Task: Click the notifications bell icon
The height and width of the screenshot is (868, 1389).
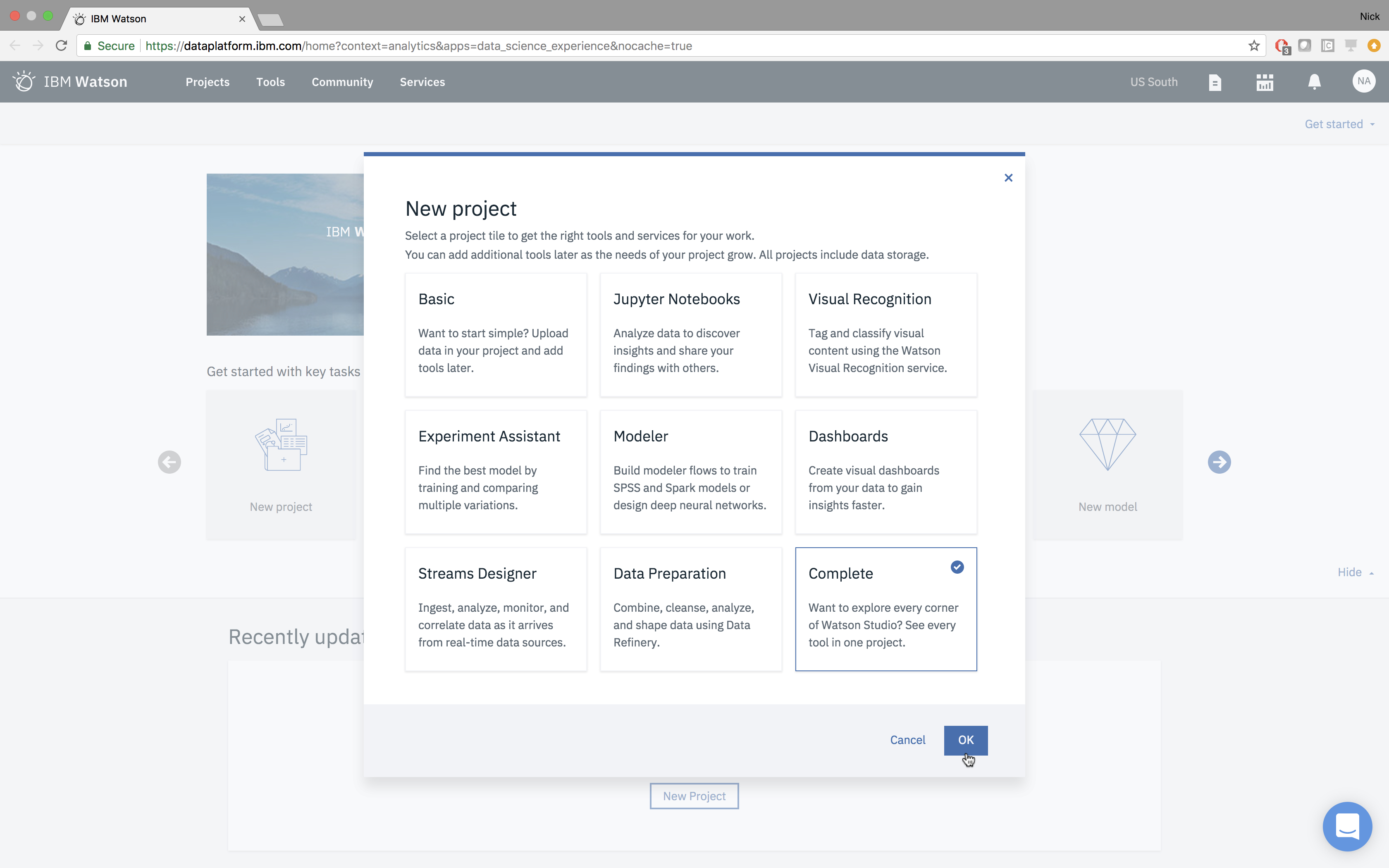Action: pos(1314,82)
